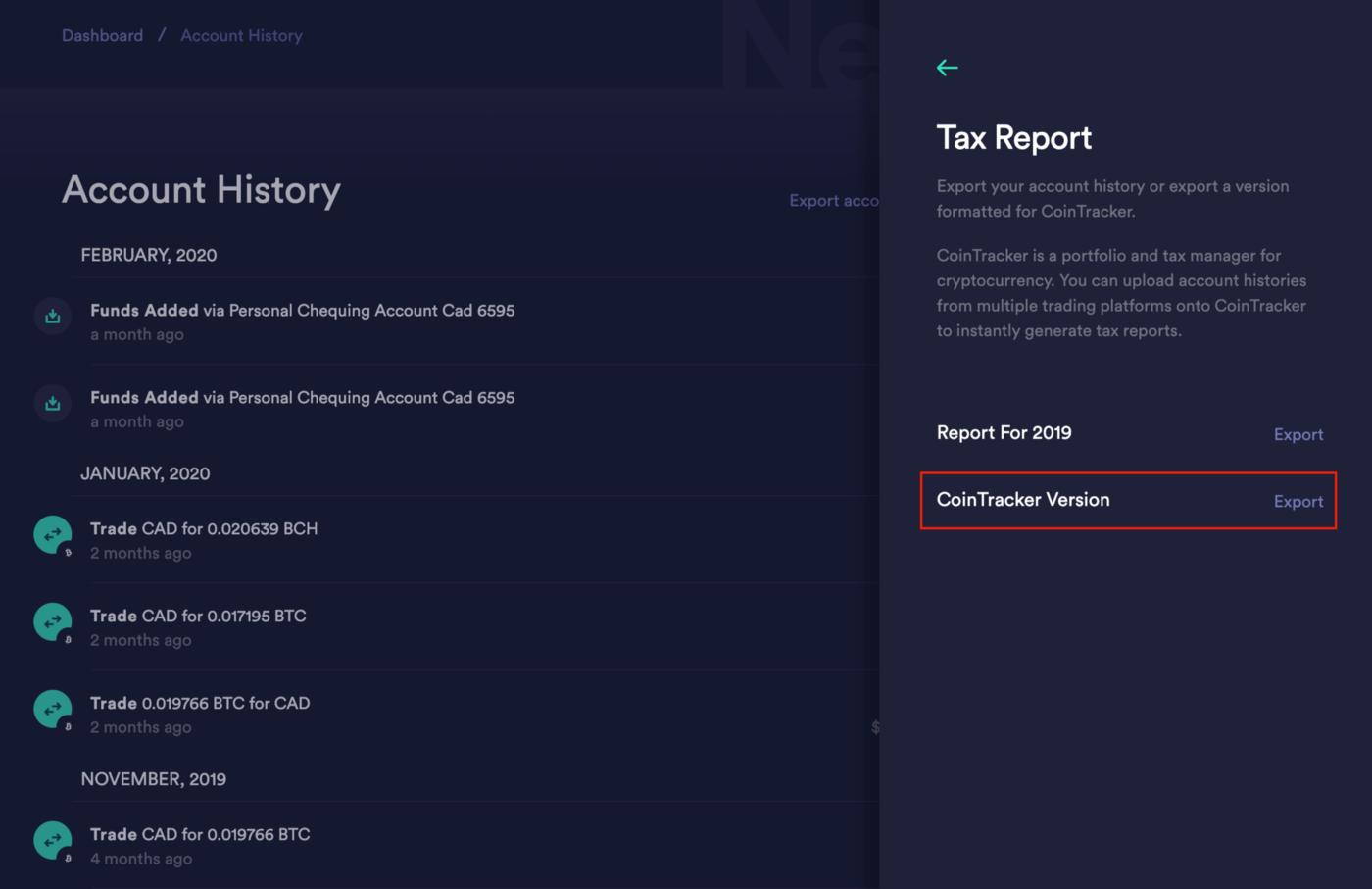1372x889 pixels.
Task: Click the trade icon under November 2019
Action: point(52,840)
